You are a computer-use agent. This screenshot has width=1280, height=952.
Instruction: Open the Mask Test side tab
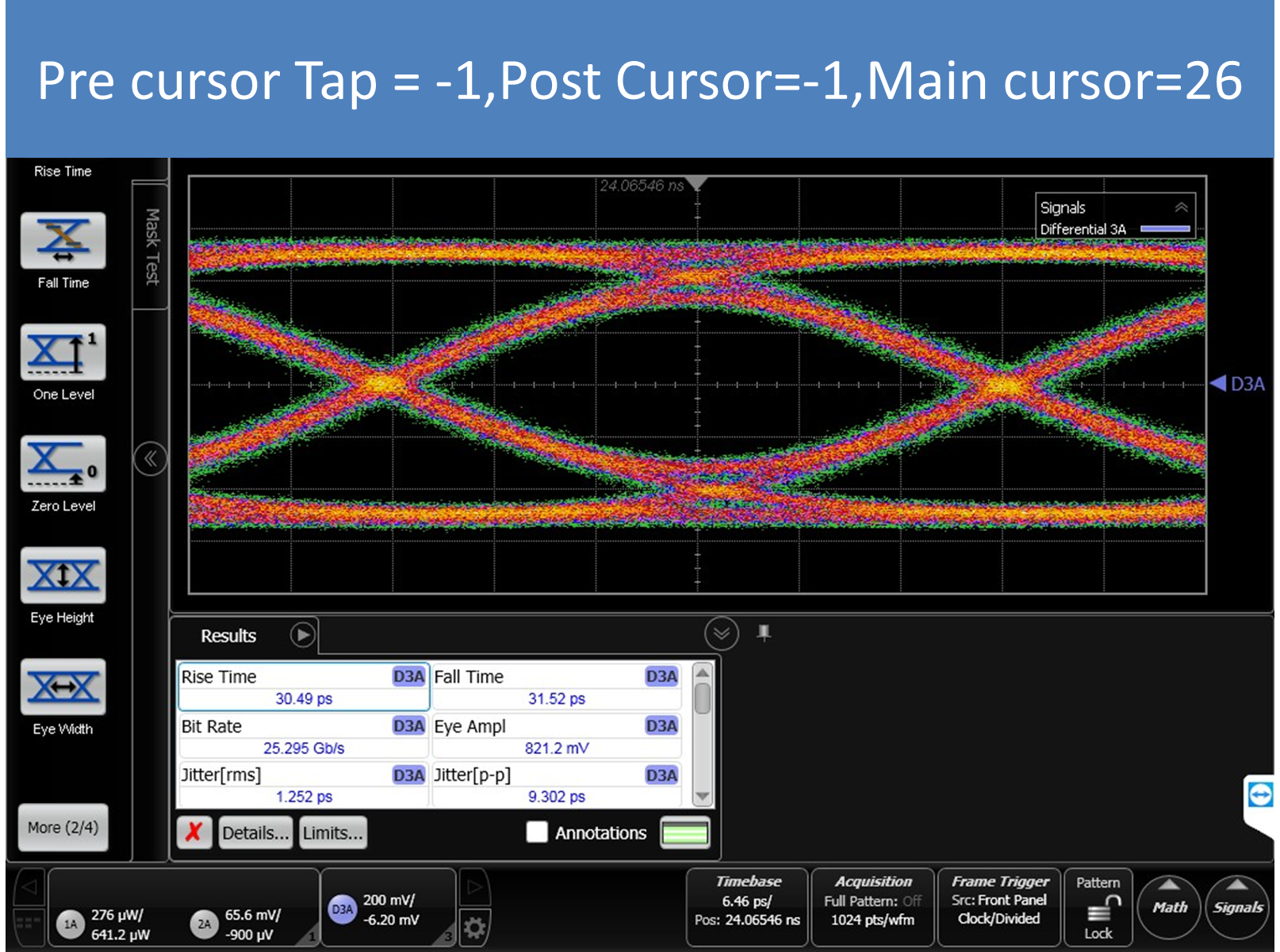pos(151,247)
